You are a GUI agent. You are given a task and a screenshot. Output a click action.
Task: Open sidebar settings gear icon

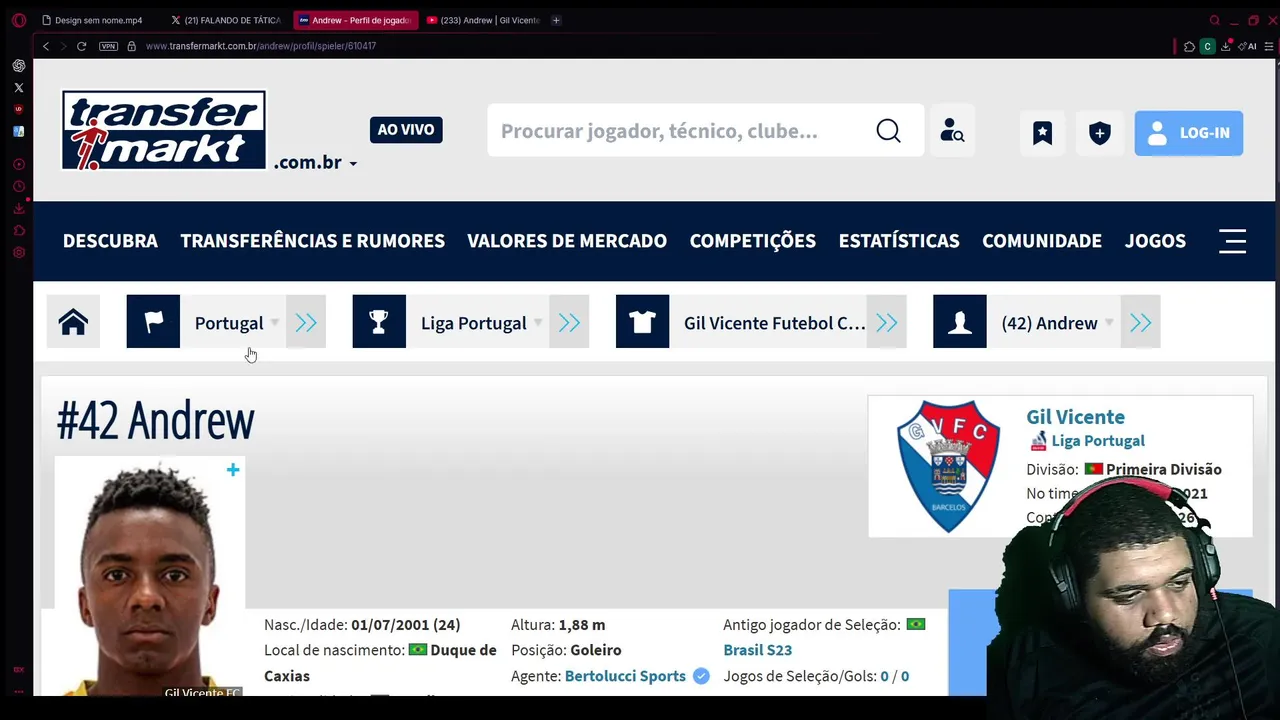coord(18,252)
